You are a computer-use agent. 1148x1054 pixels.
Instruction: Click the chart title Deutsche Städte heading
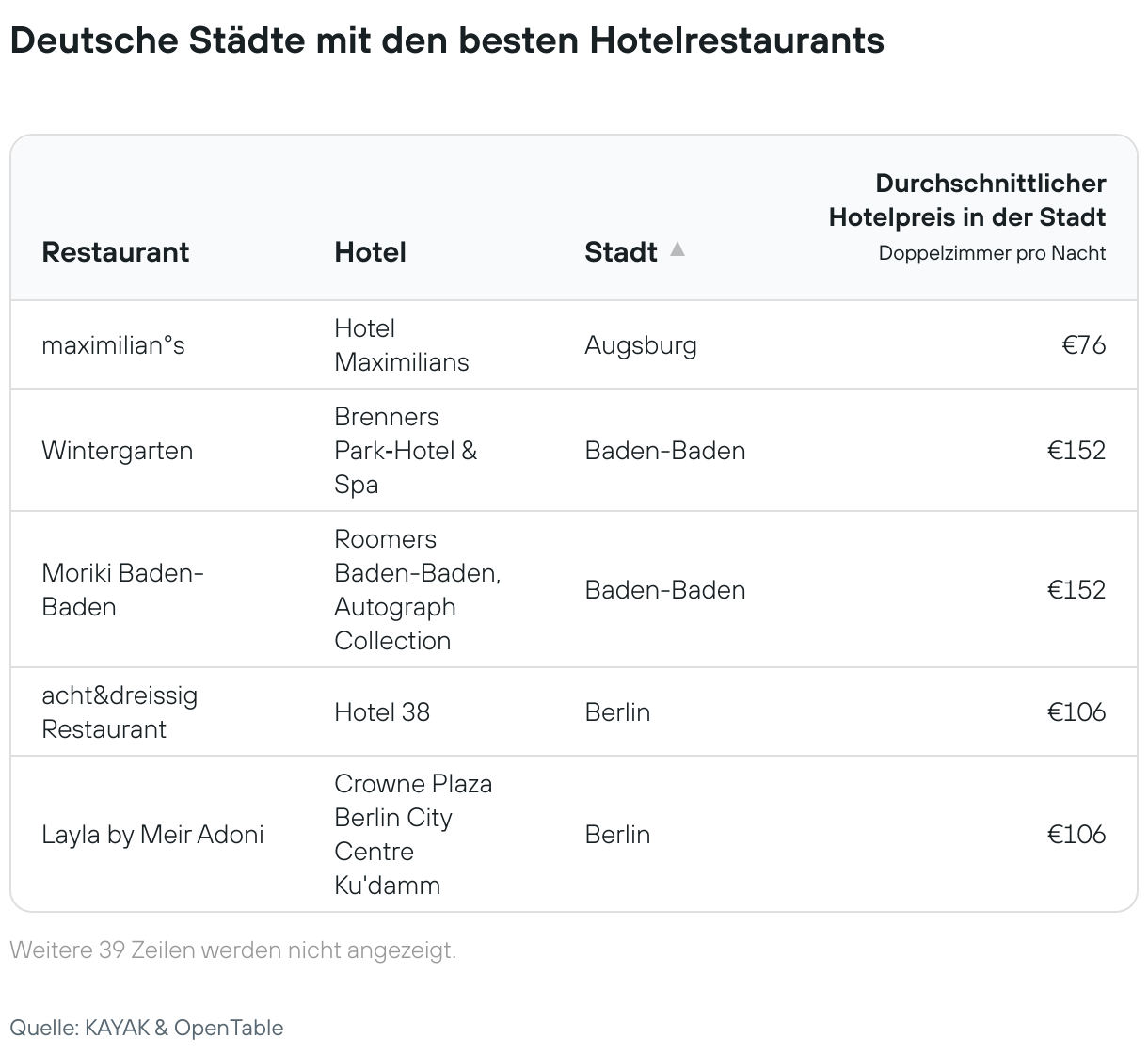pyautogui.click(x=447, y=40)
